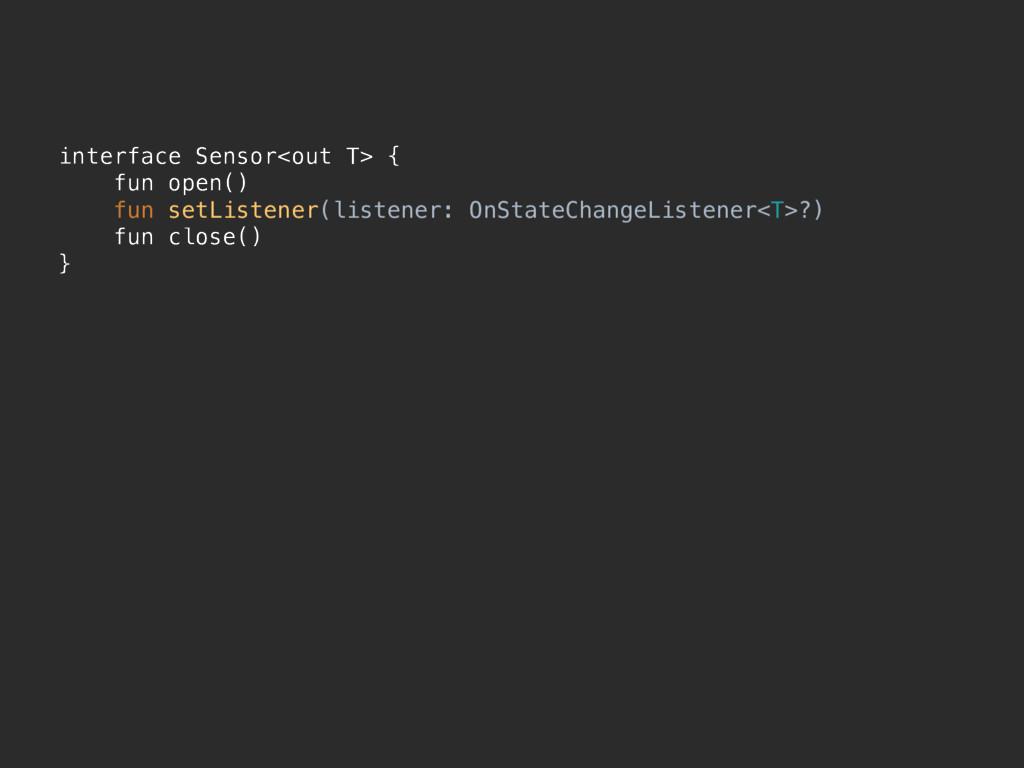Click the 'interface' keyword
1024x768 pixels.
click(120, 156)
